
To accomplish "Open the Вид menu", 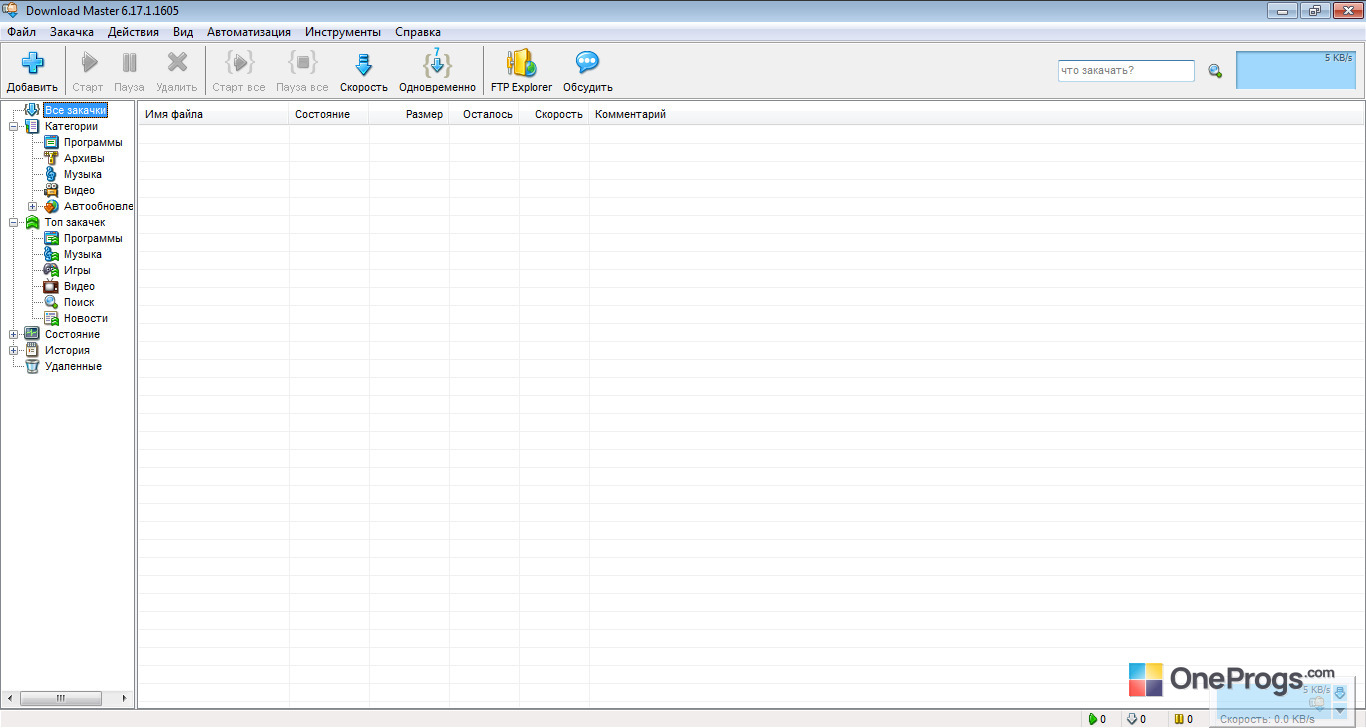I will click(x=183, y=32).
